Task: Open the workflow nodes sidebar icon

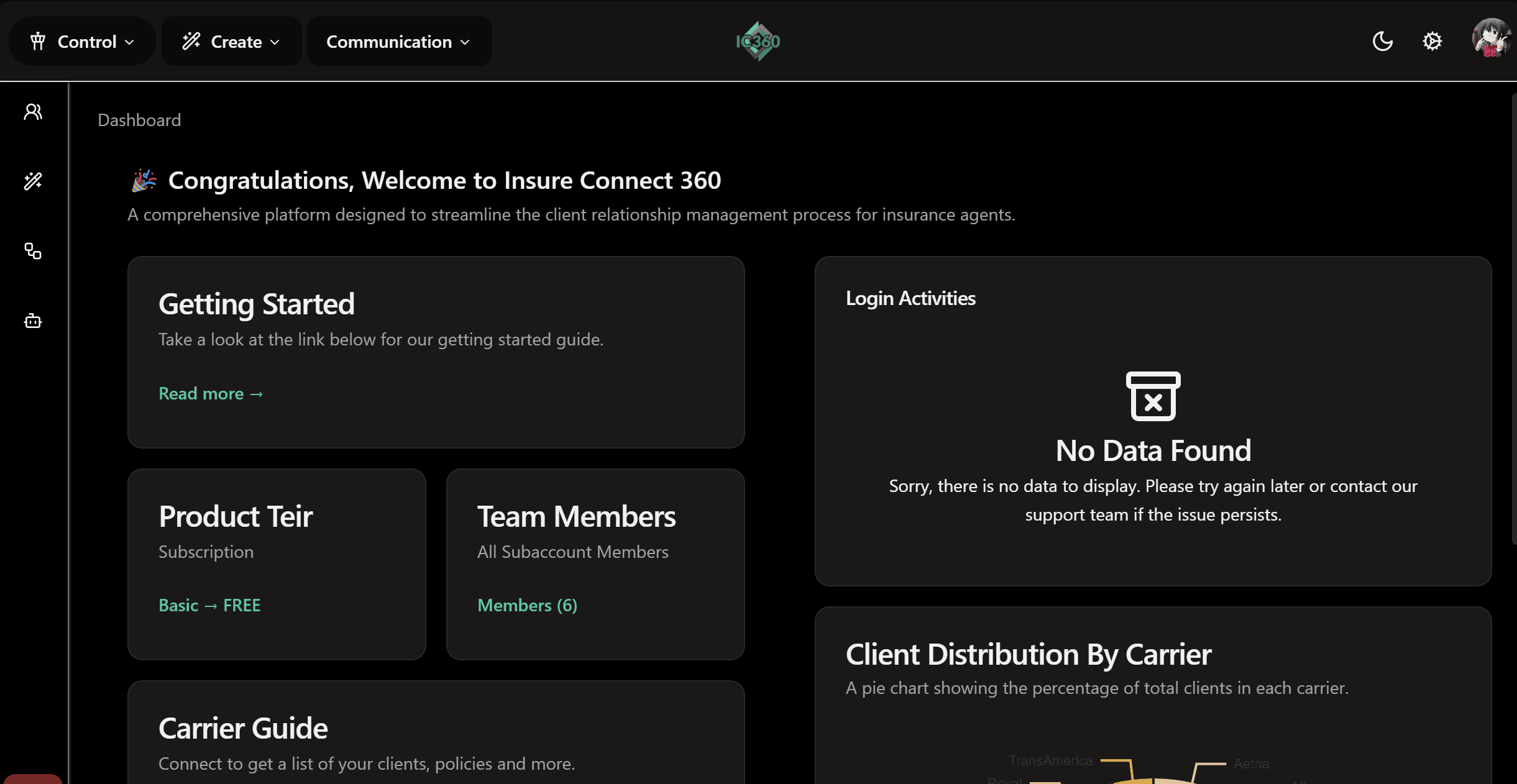Action: [33, 251]
